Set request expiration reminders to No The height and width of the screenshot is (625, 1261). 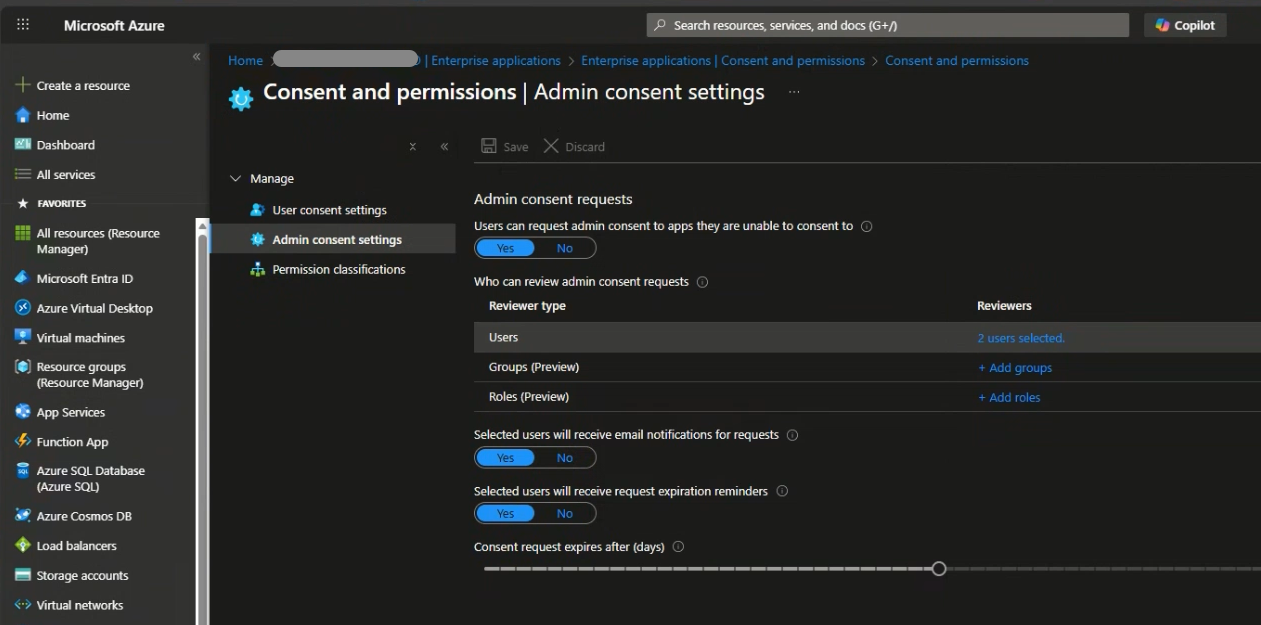click(x=565, y=514)
